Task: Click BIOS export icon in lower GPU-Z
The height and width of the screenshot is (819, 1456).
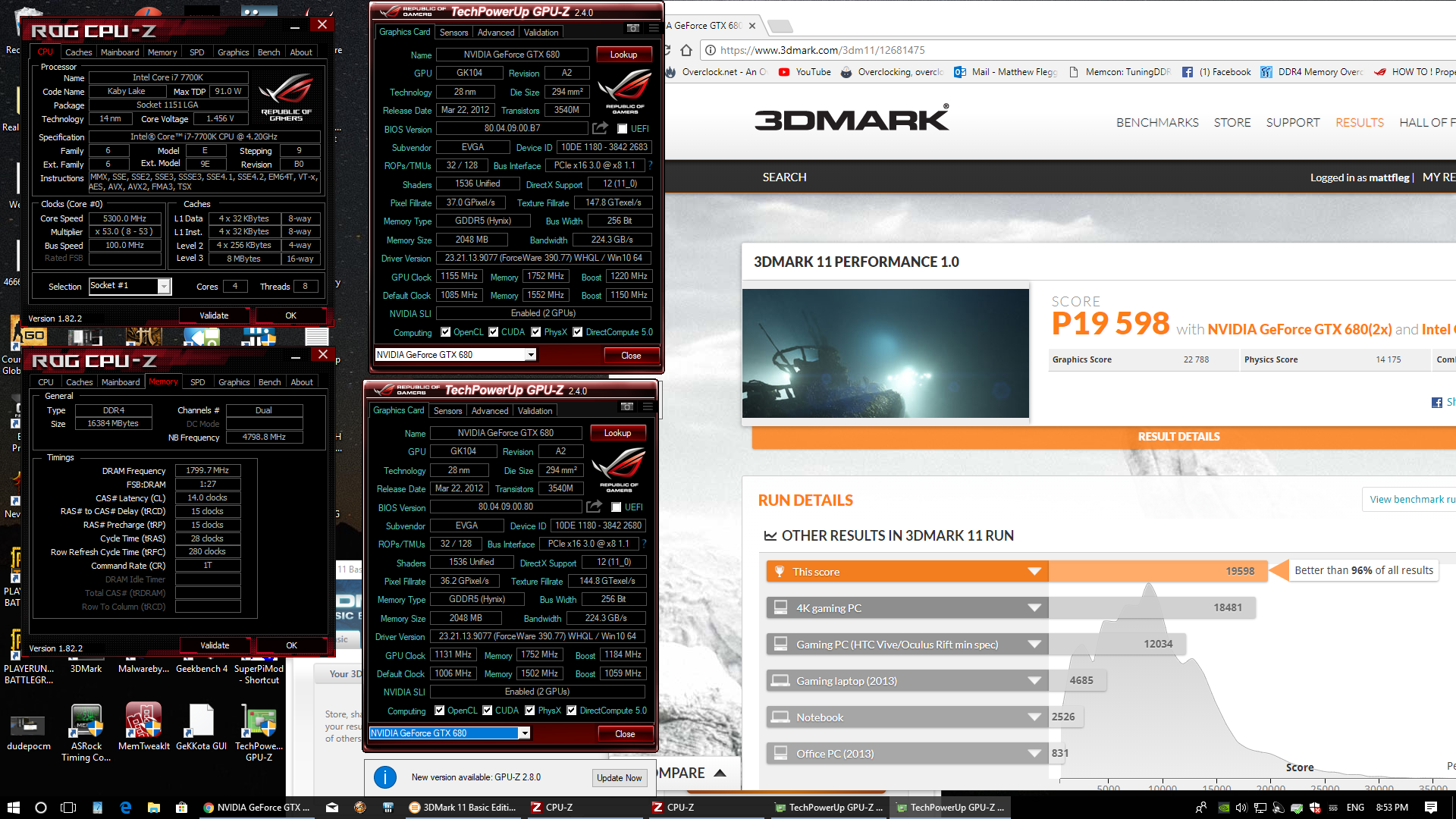Action: click(x=594, y=507)
